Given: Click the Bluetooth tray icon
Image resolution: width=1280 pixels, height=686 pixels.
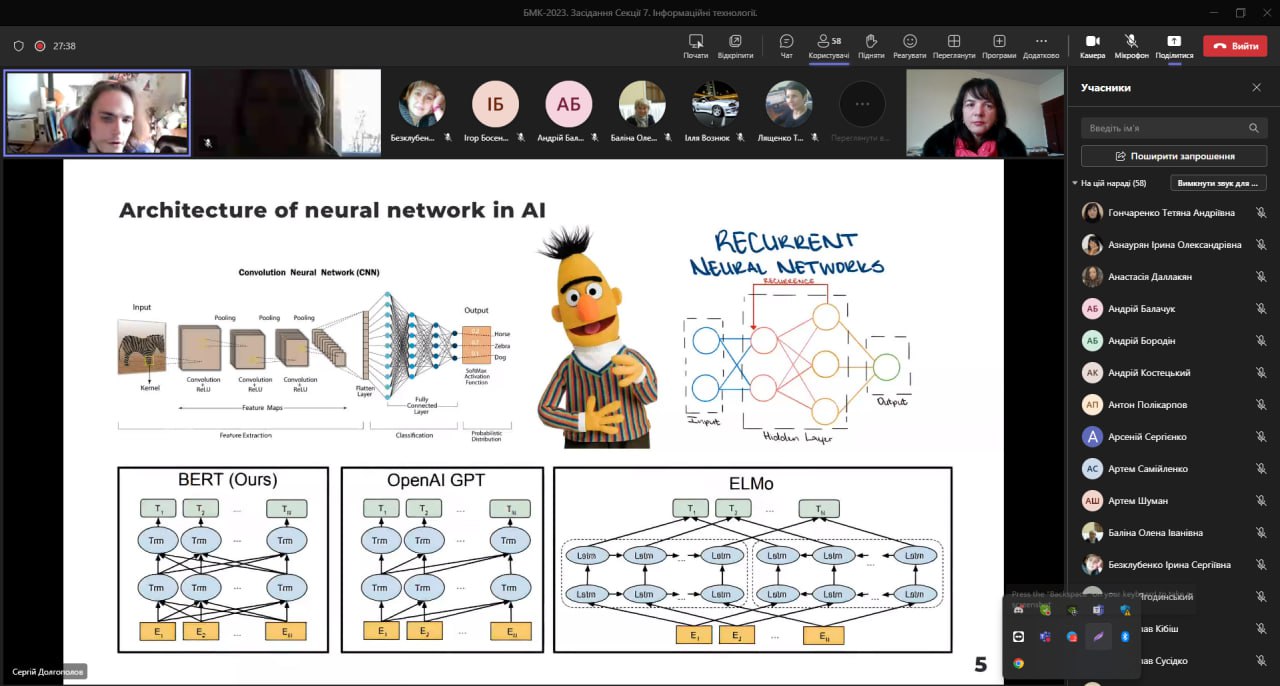Looking at the screenshot, I should click(1125, 636).
